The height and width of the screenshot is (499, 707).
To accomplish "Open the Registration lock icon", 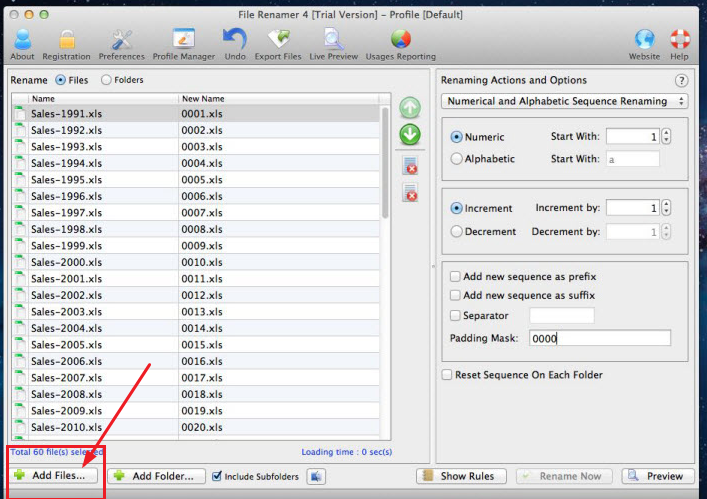I will point(66,40).
